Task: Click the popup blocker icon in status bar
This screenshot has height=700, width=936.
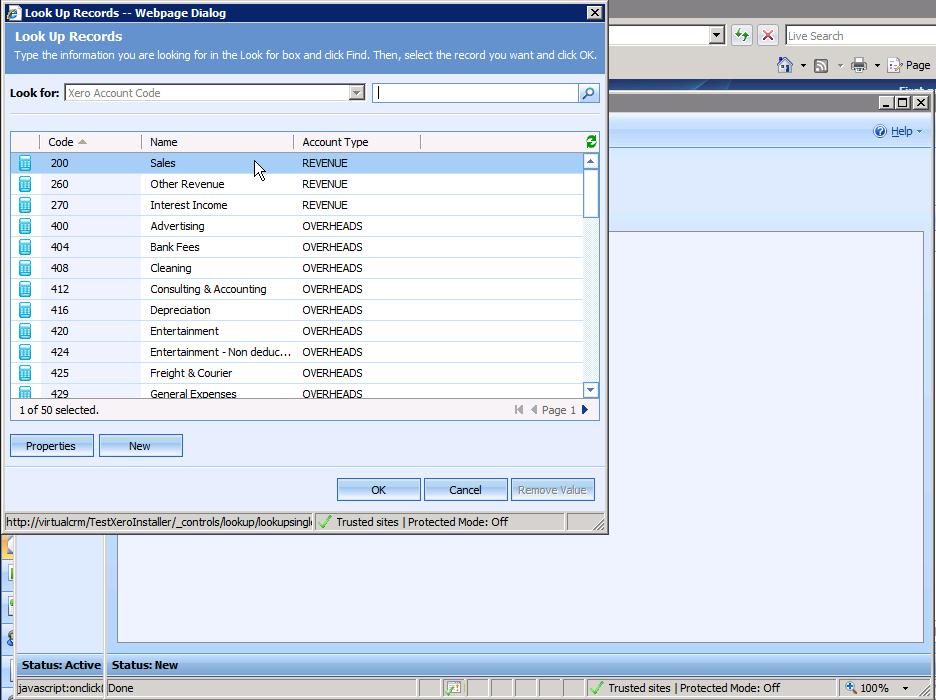Action: point(452,688)
